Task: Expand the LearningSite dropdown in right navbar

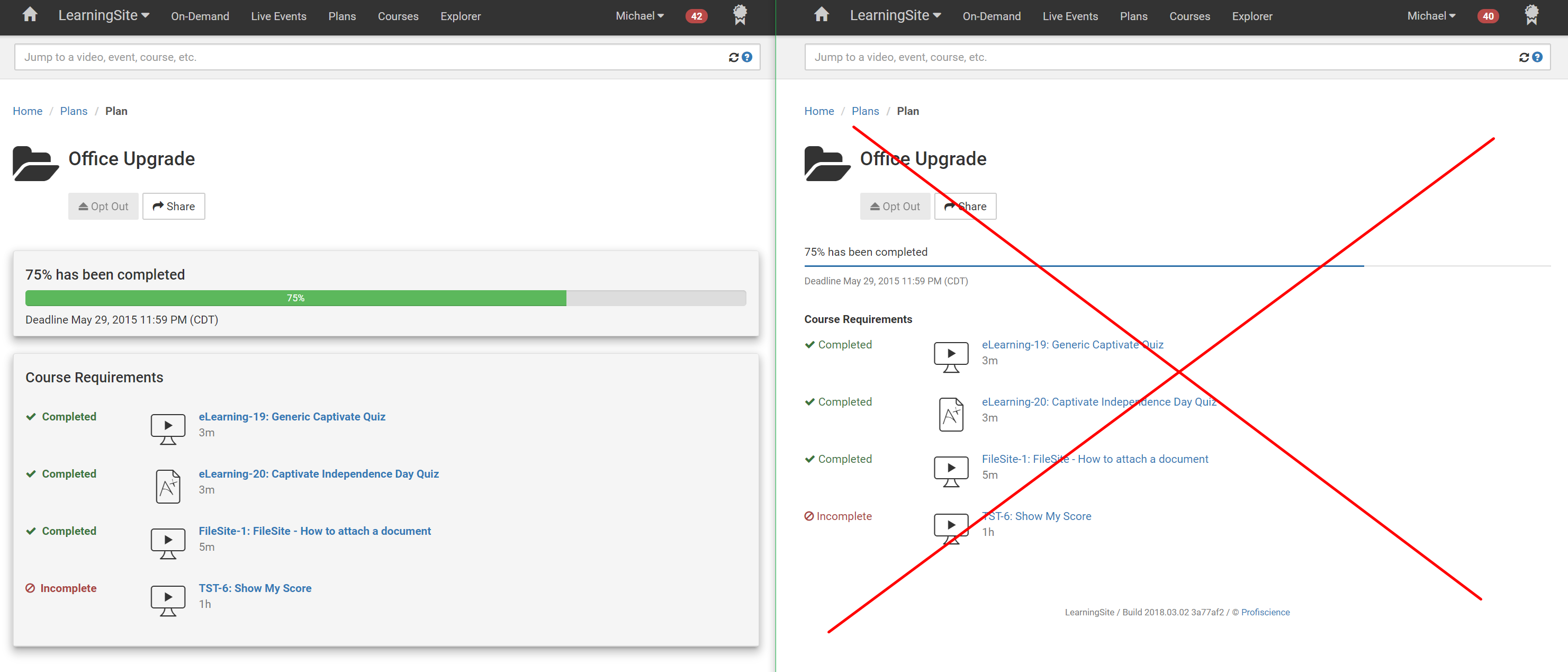Action: click(x=896, y=16)
